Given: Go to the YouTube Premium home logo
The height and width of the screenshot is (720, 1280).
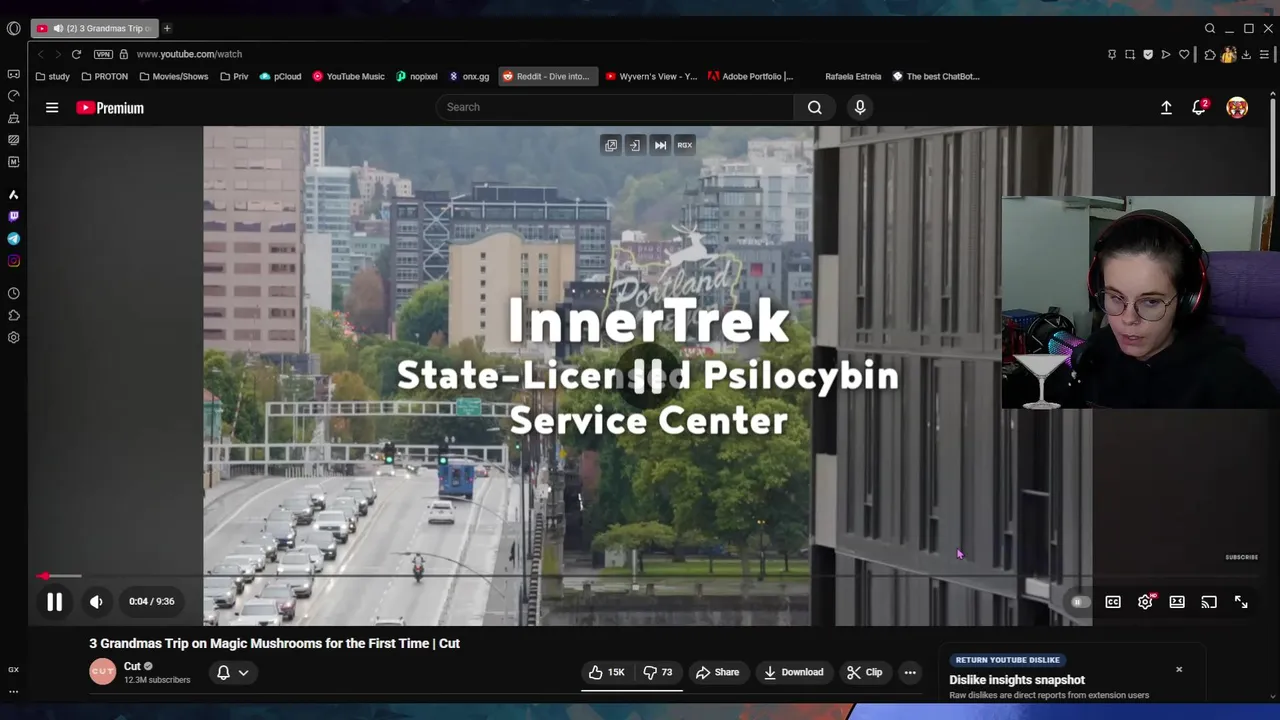Looking at the screenshot, I should point(110,107).
